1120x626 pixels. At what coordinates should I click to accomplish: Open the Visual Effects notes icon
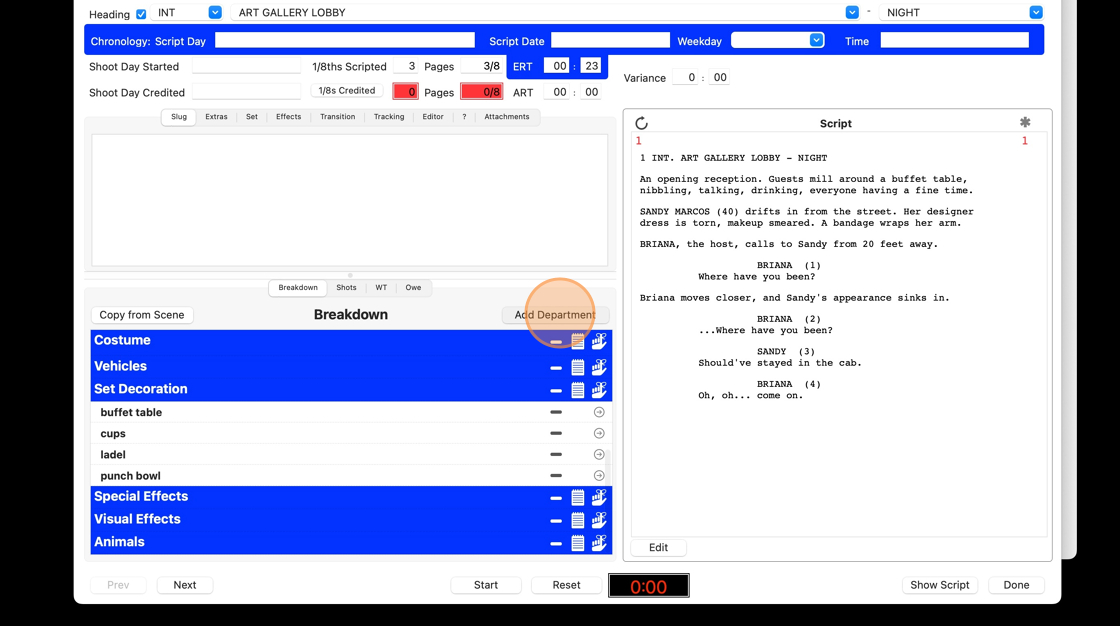coord(578,520)
